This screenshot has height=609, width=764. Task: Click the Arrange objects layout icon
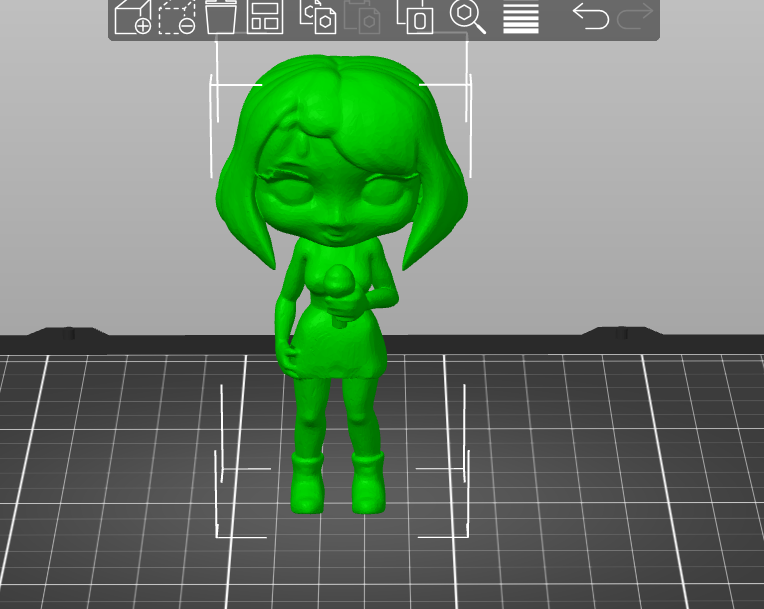[x=265, y=17]
